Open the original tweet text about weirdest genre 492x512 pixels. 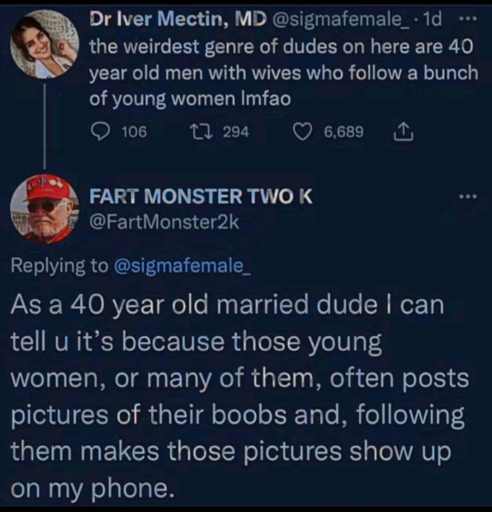pyautogui.click(x=284, y=73)
